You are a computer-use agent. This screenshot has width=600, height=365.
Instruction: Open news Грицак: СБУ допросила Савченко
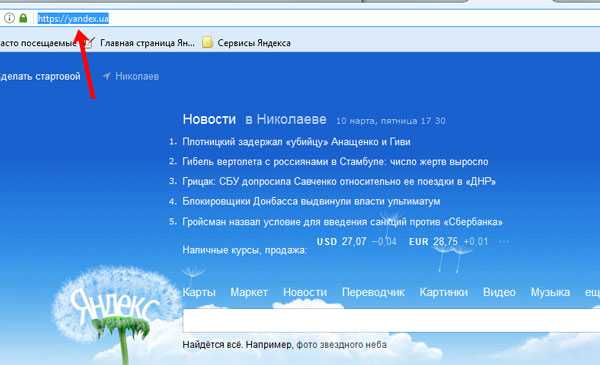(339, 181)
